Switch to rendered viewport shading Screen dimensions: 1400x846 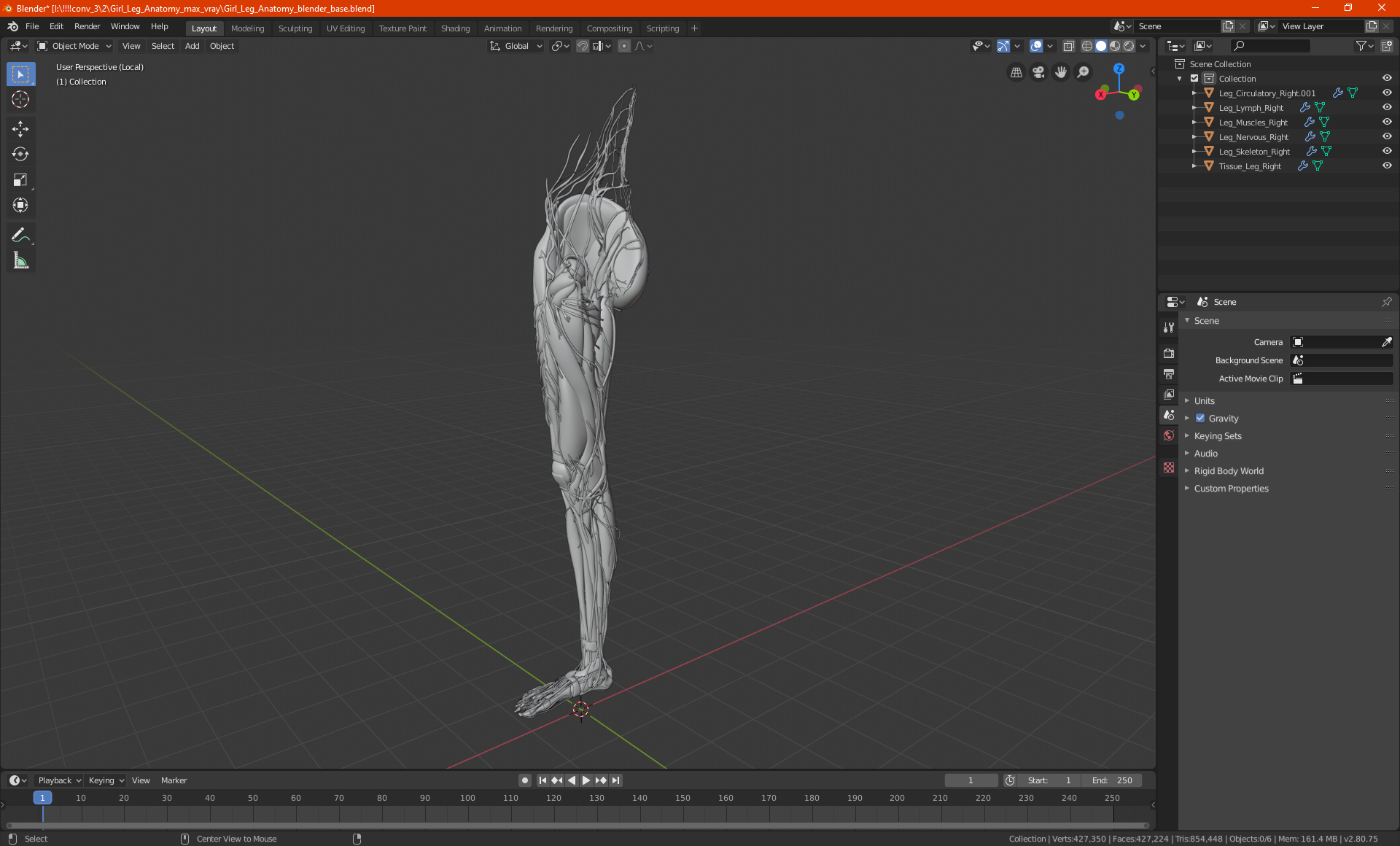(1129, 46)
